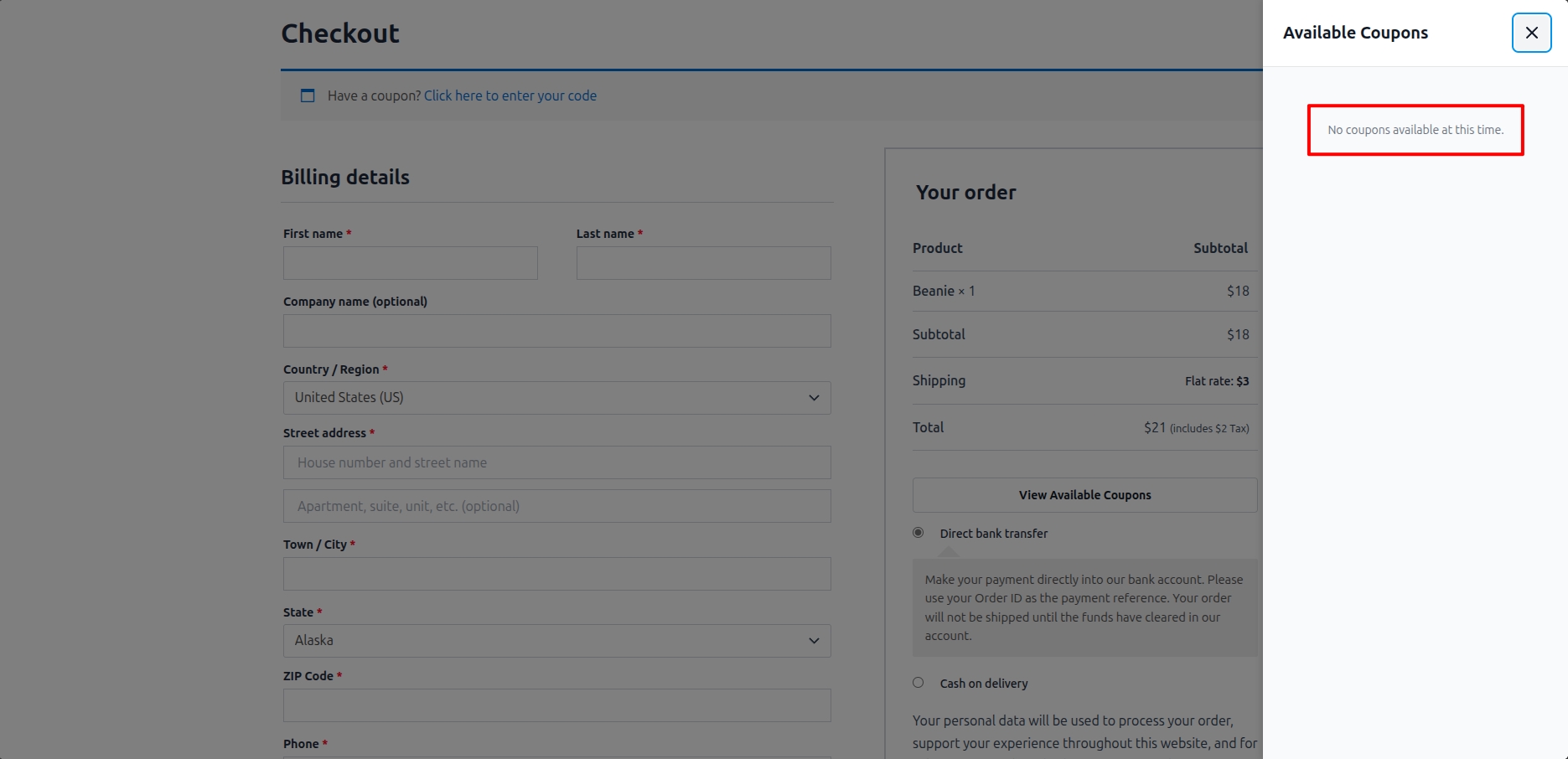The width and height of the screenshot is (1568, 759).
Task: Click the Available Coupons panel heading
Action: [x=1355, y=33]
